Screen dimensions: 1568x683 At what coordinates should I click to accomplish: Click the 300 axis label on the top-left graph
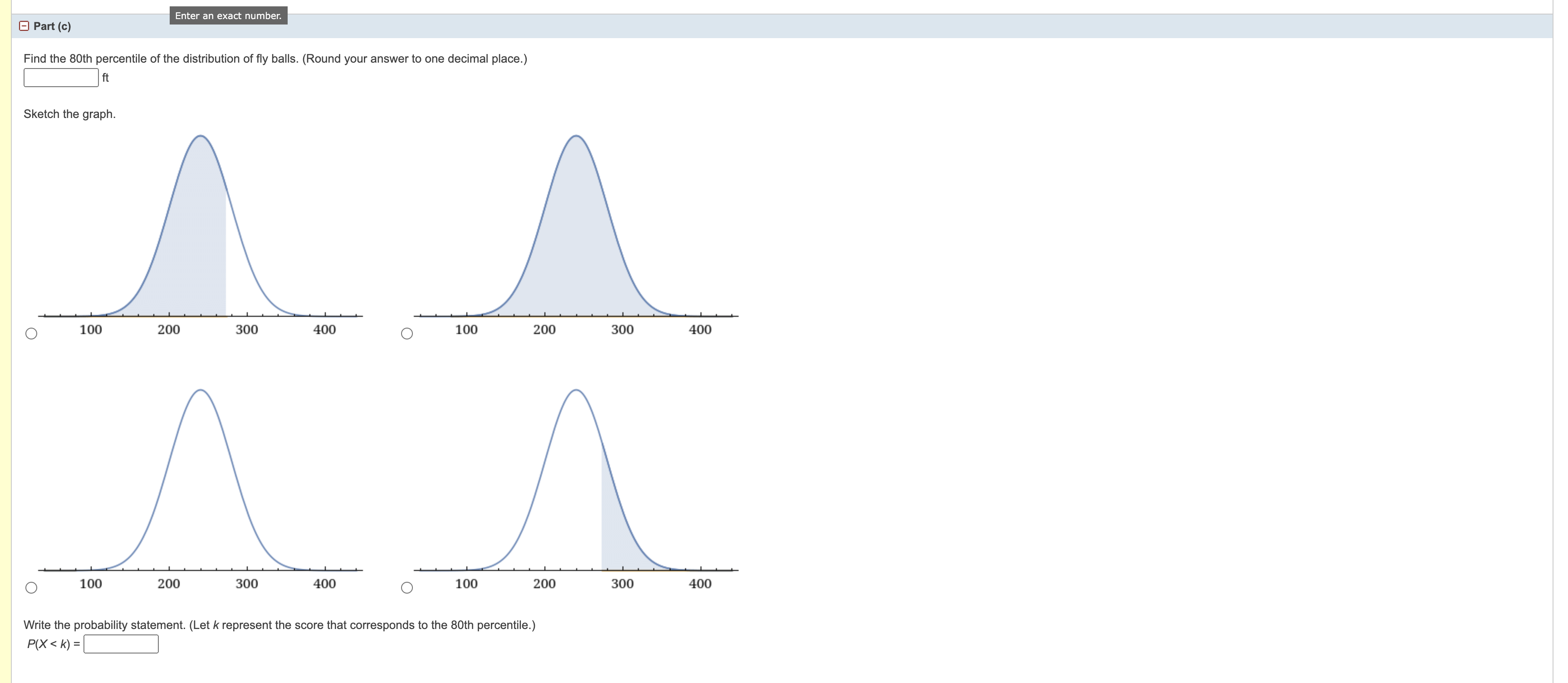(246, 329)
